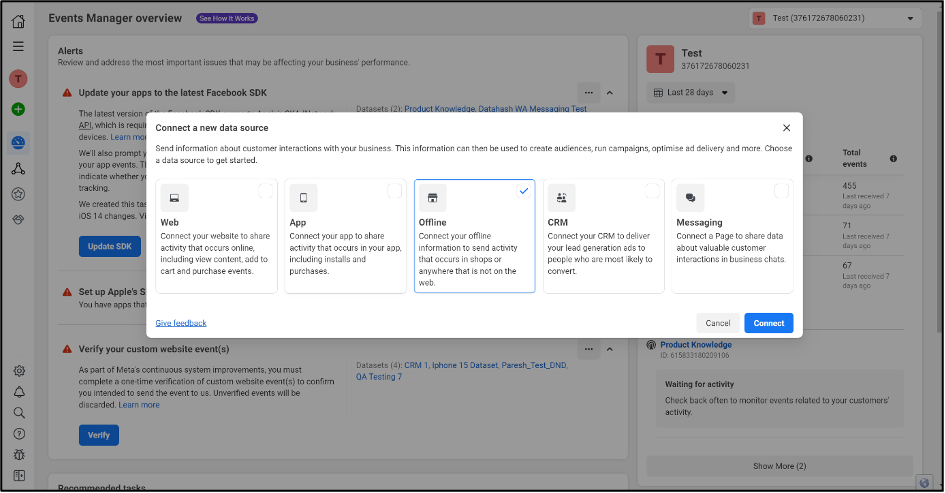Open the partner integrations handshake icon
945x493 pixels.
[18, 219]
